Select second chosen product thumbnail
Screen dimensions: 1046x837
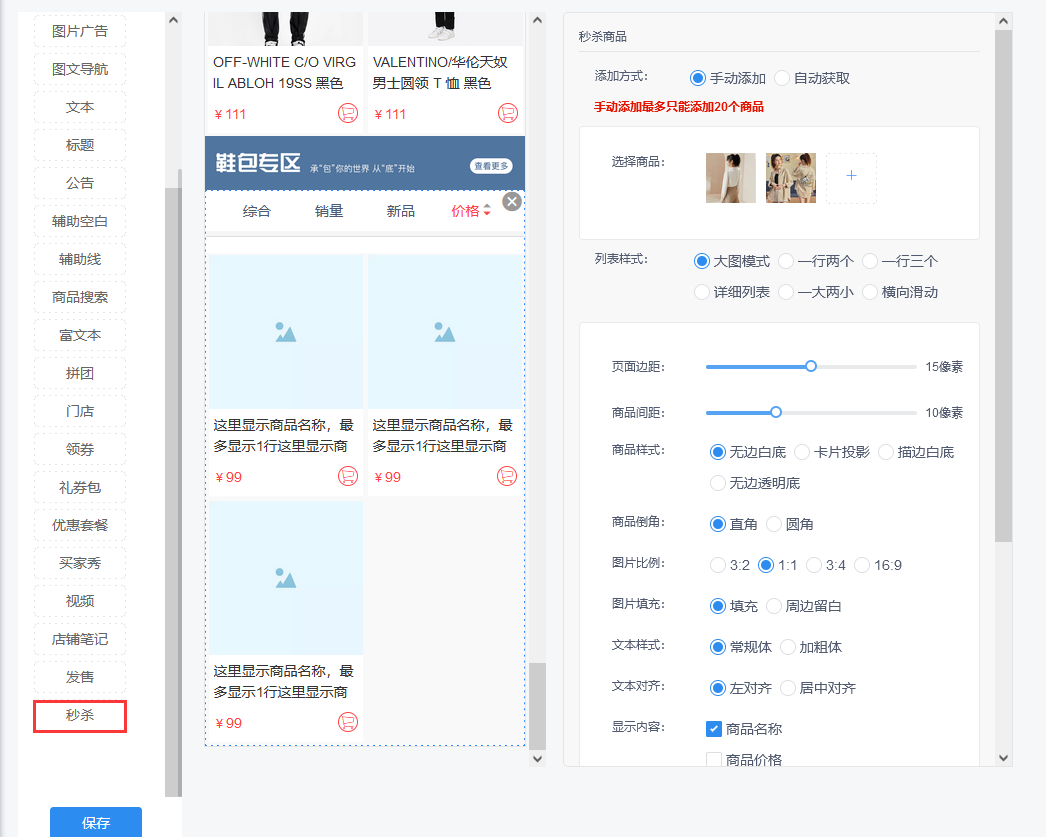click(x=791, y=178)
